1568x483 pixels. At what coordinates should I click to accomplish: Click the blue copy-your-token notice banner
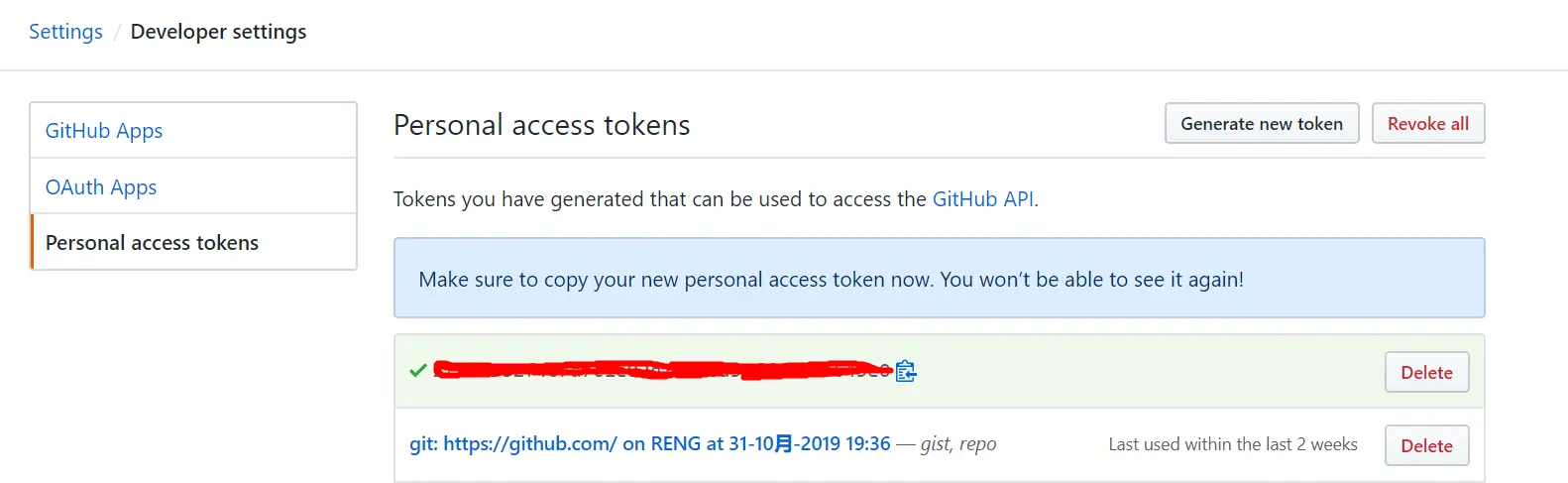[940, 278]
